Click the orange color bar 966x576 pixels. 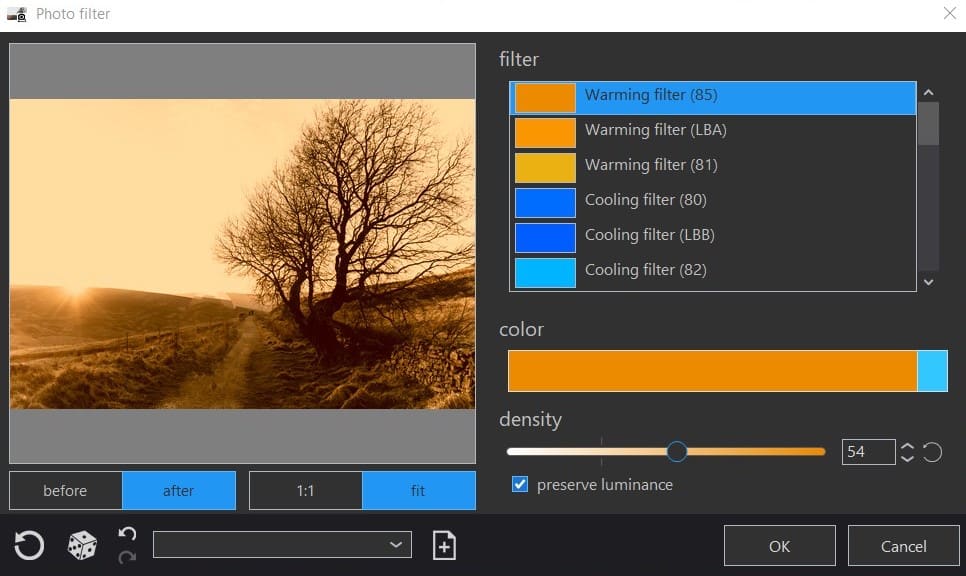pos(713,371)
